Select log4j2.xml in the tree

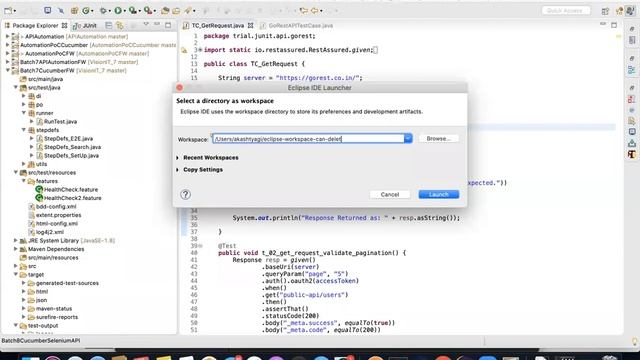click(x=50, y=232)
